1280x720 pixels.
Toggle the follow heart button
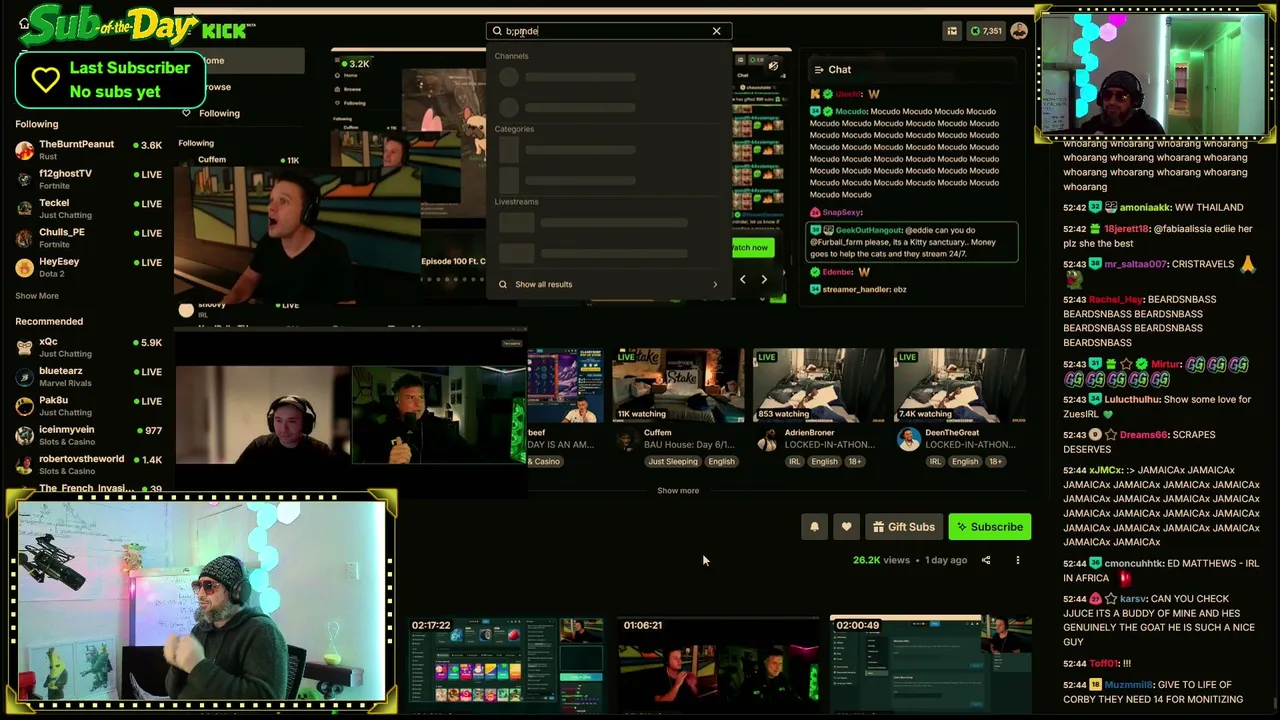pos(846,527)
